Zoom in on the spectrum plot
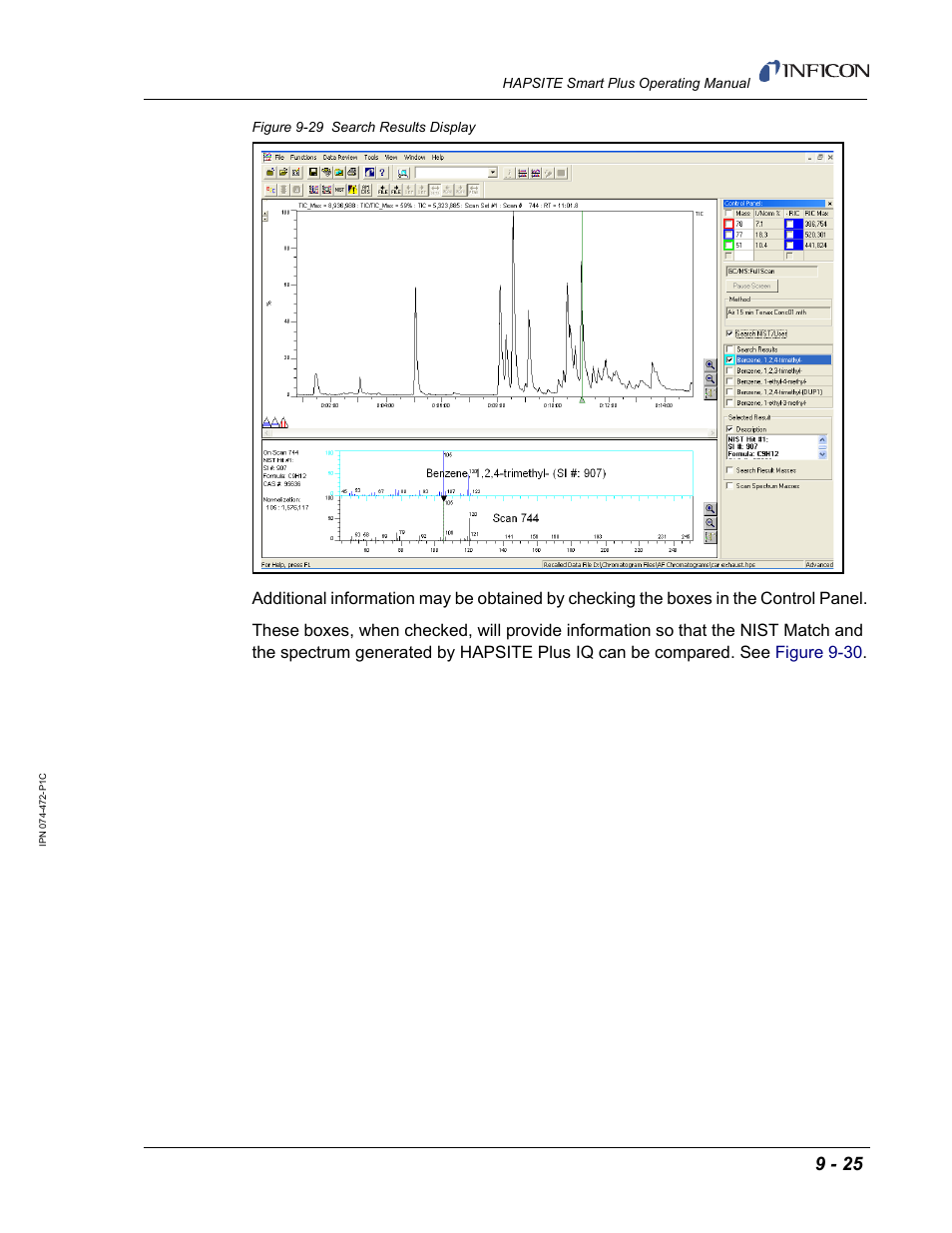 tap(710, 509)
